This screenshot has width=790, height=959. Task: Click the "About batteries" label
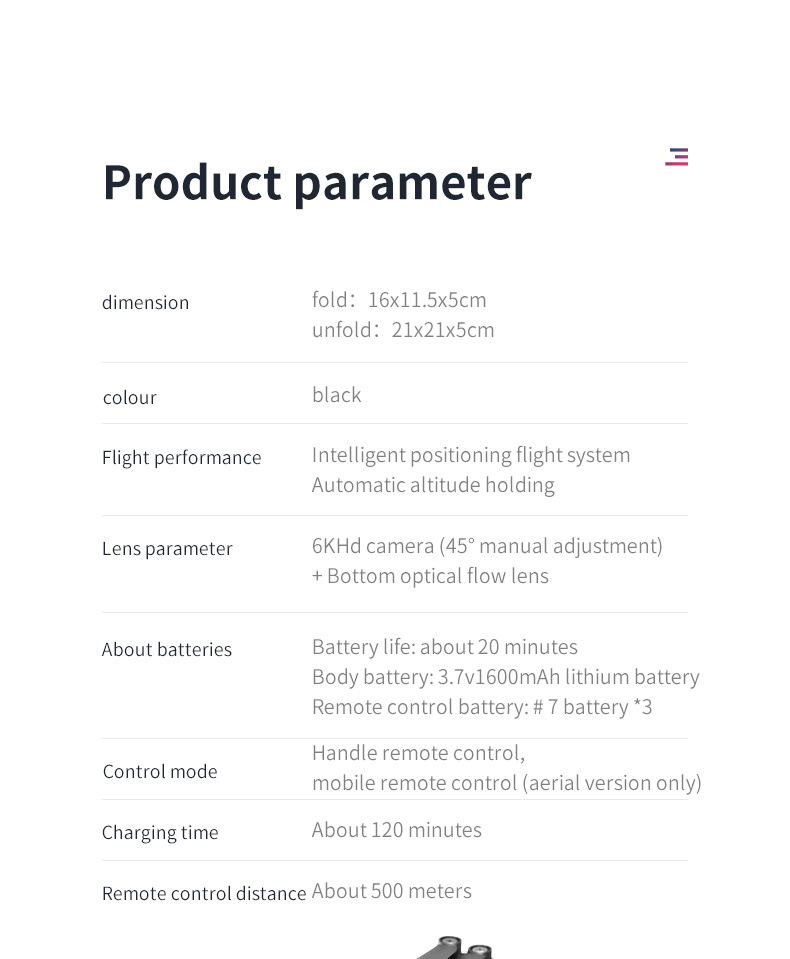click(167, 650)
